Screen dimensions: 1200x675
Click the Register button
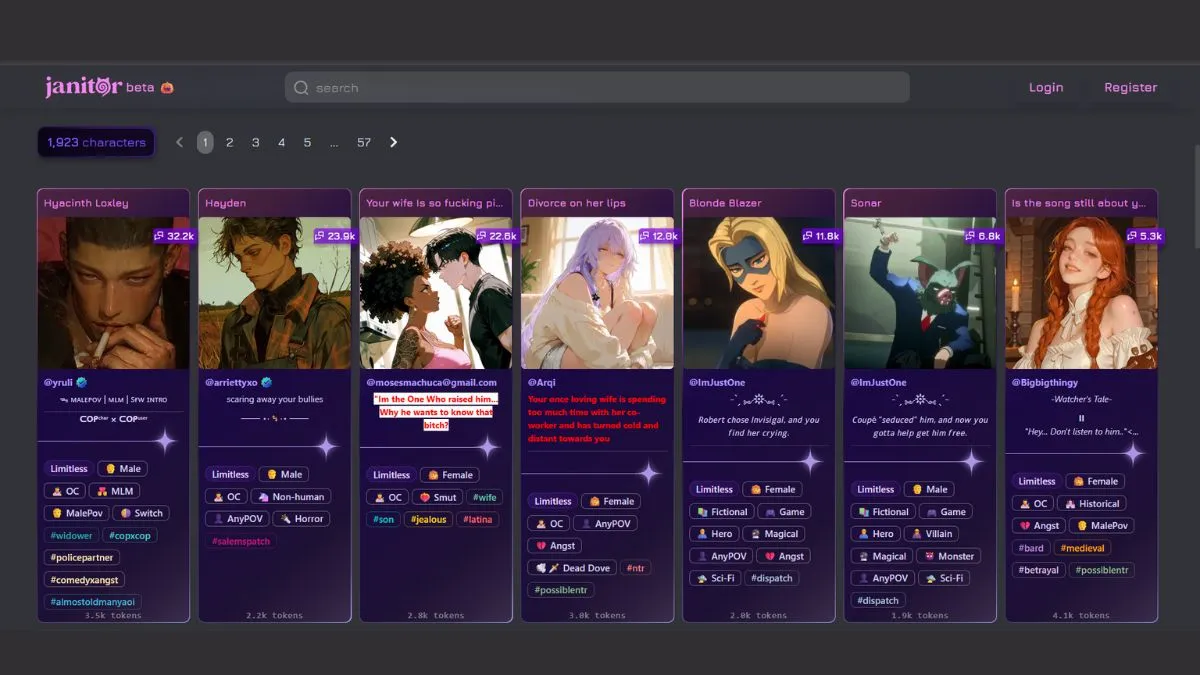[x=1131, y=87]
